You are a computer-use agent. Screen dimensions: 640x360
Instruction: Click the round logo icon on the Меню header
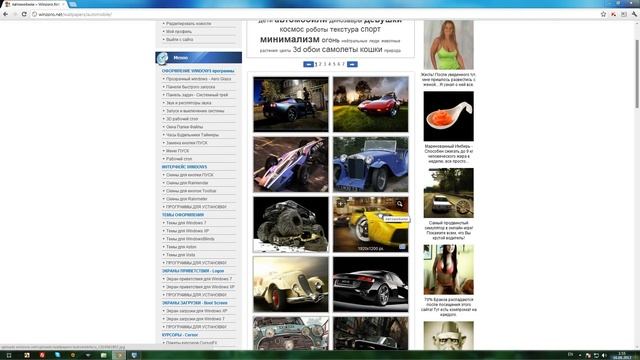tap(162, 58)
